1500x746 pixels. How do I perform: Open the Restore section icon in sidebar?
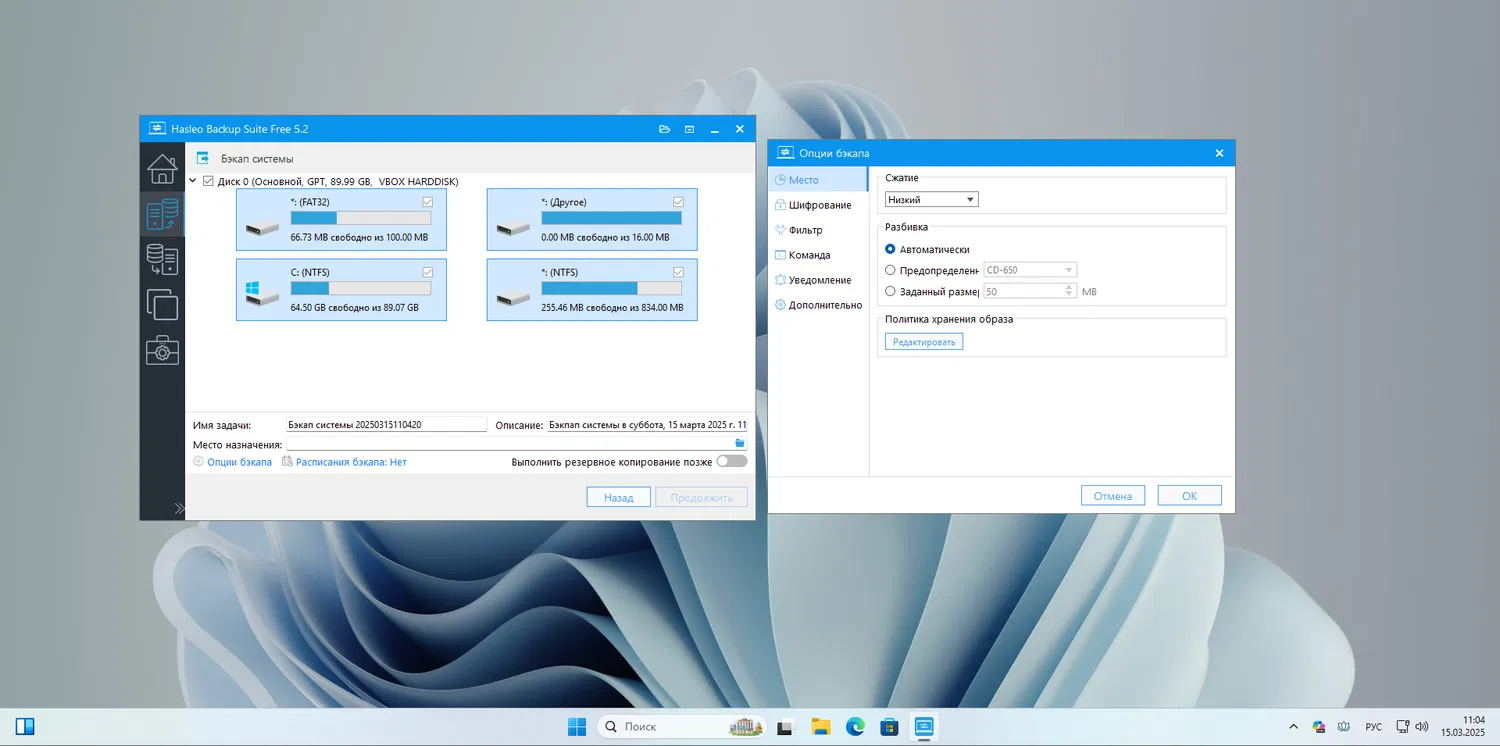tap(162, 260)
